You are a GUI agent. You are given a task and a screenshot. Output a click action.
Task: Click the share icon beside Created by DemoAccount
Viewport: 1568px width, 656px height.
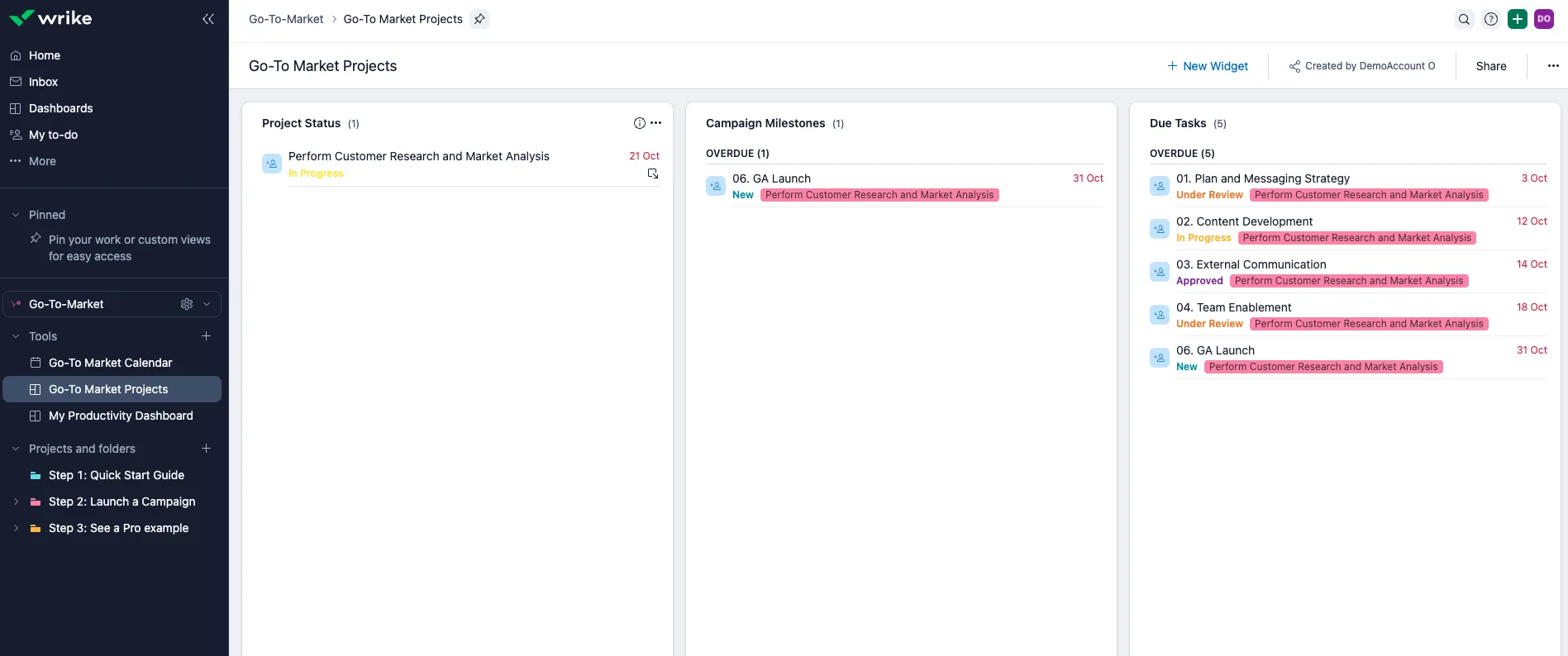pos(1294,66)
